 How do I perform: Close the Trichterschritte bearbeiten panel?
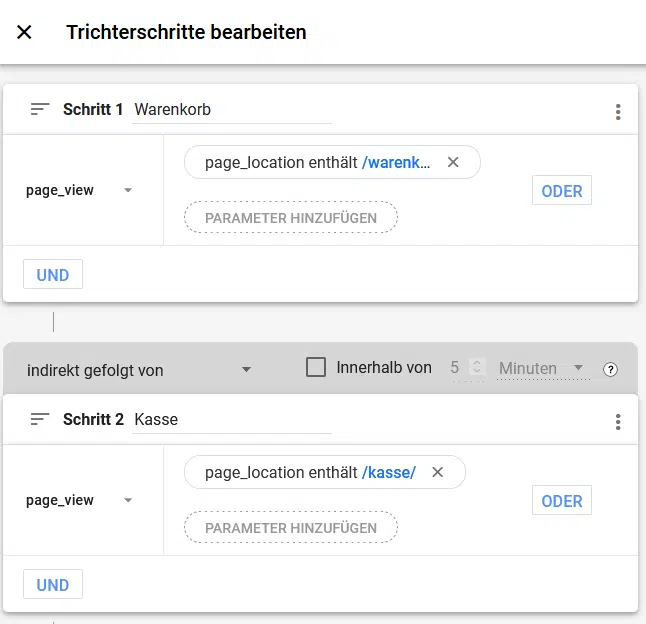pyautogui.click(x=24, y=32)
